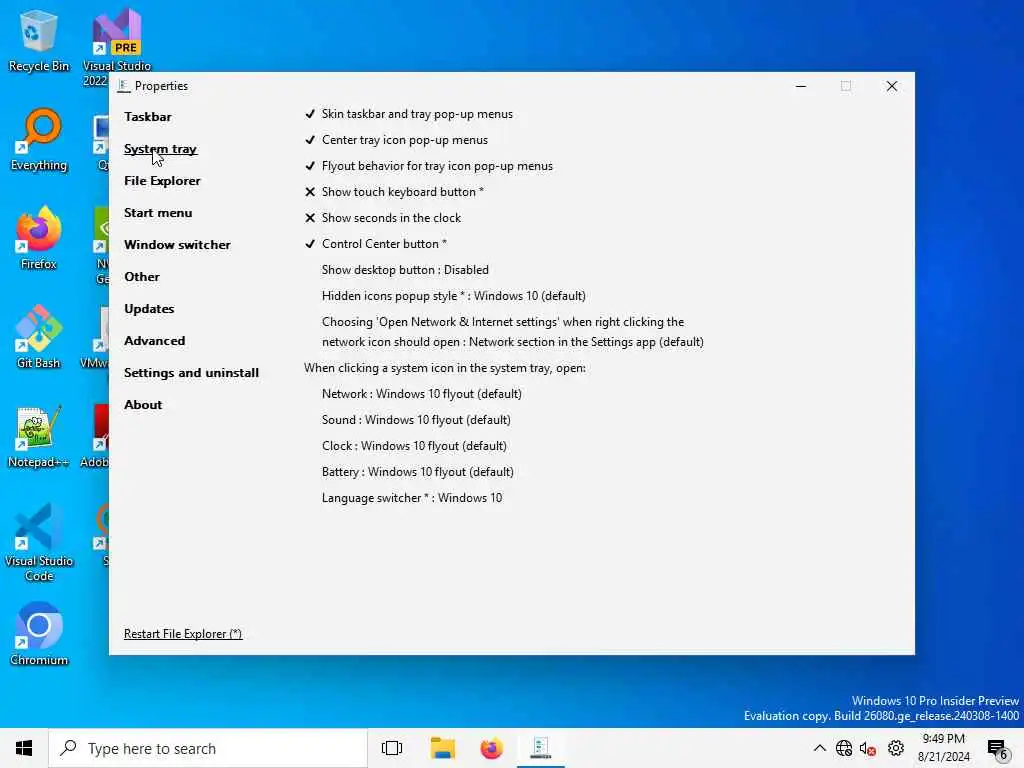Enable Show seconds in the clock
The image size is (1024, 768).
coord(383,218)
